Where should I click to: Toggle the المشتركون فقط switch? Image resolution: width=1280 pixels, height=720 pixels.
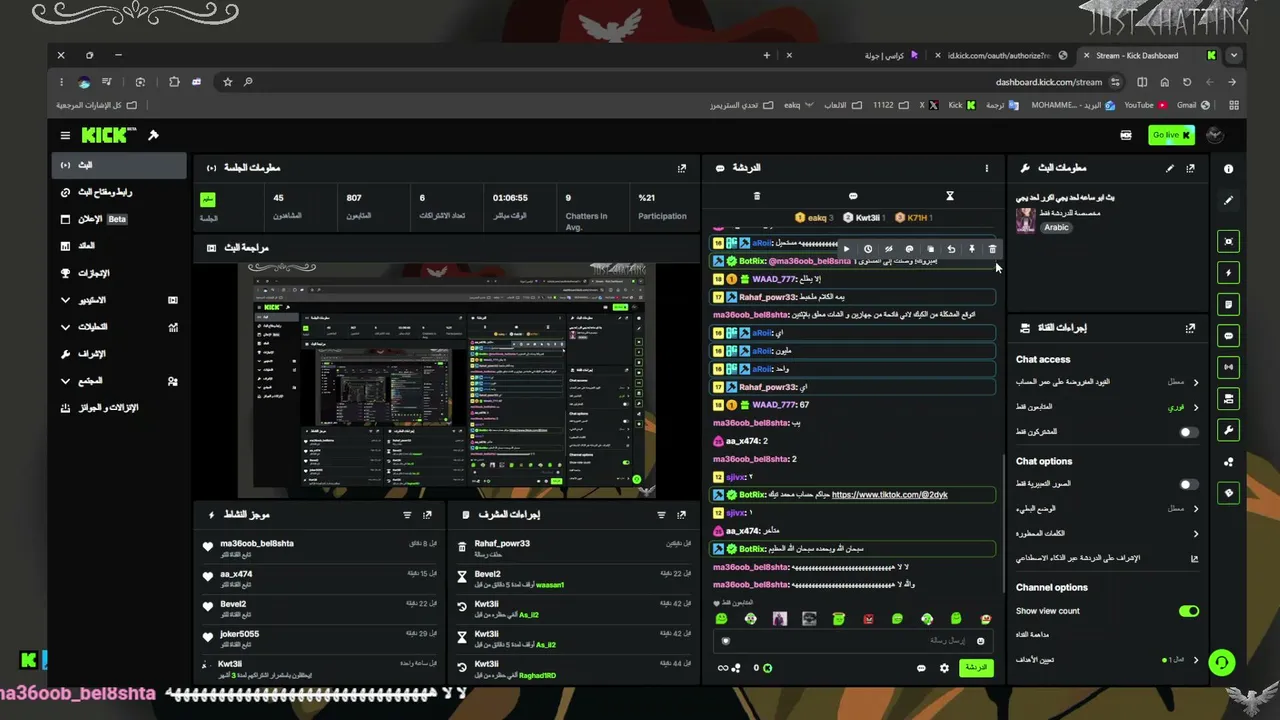[1188, 432]
